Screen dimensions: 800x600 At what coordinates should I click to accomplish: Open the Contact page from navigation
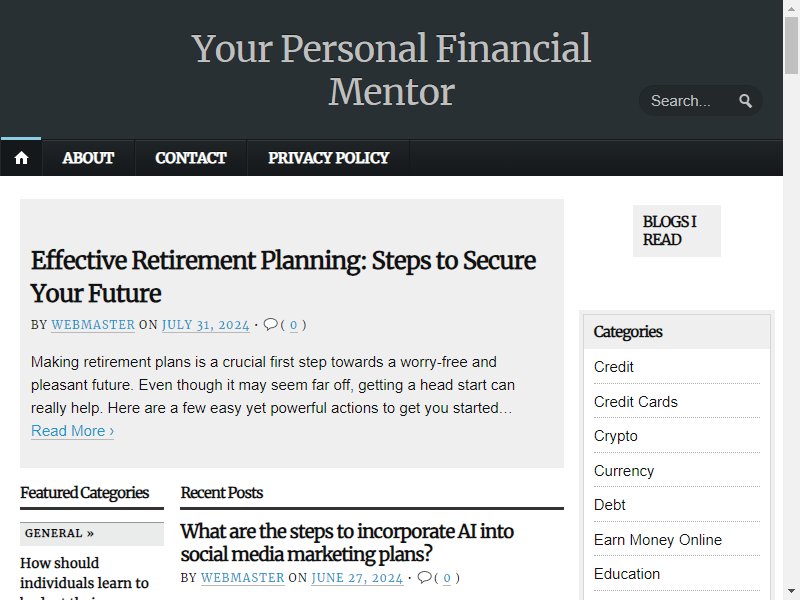coord(191,158)
